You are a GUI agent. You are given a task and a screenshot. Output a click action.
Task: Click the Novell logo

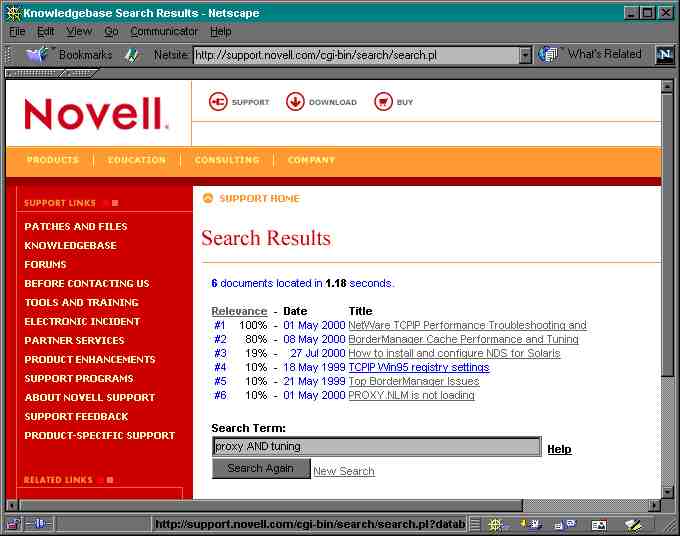(x=96, y=114)
